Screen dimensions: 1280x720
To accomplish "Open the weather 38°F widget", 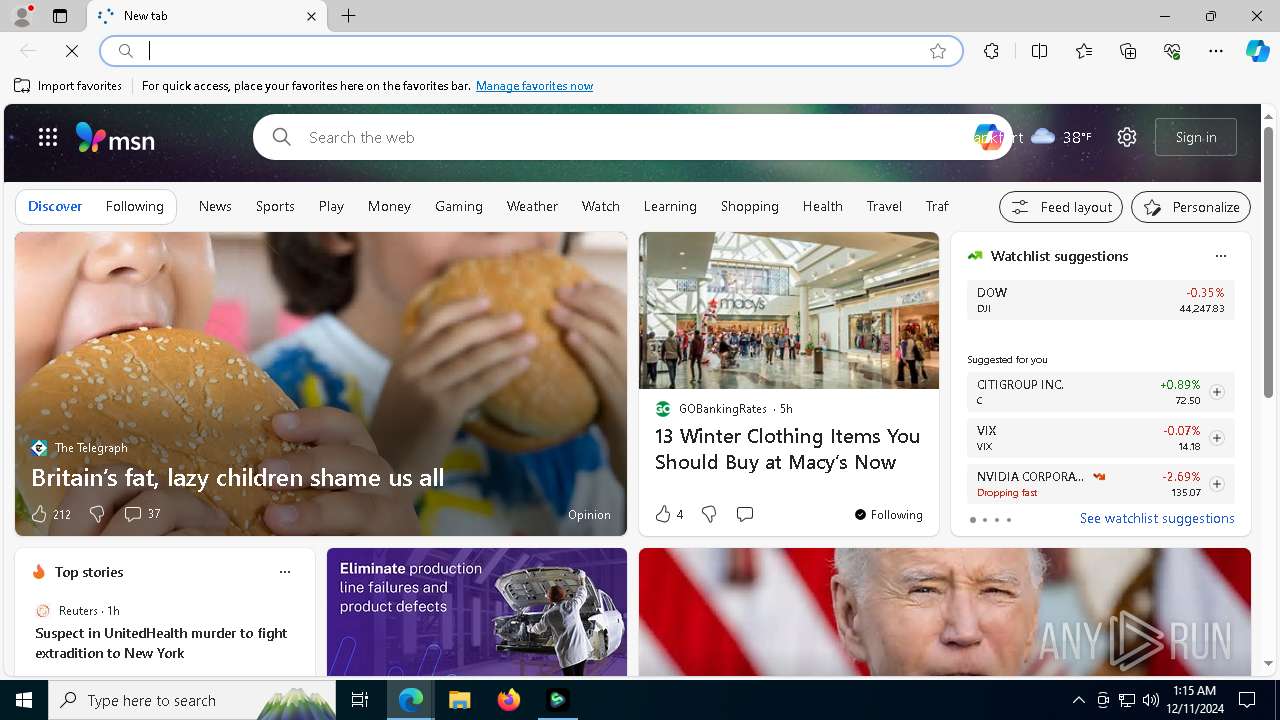I will click(1061, 137).
